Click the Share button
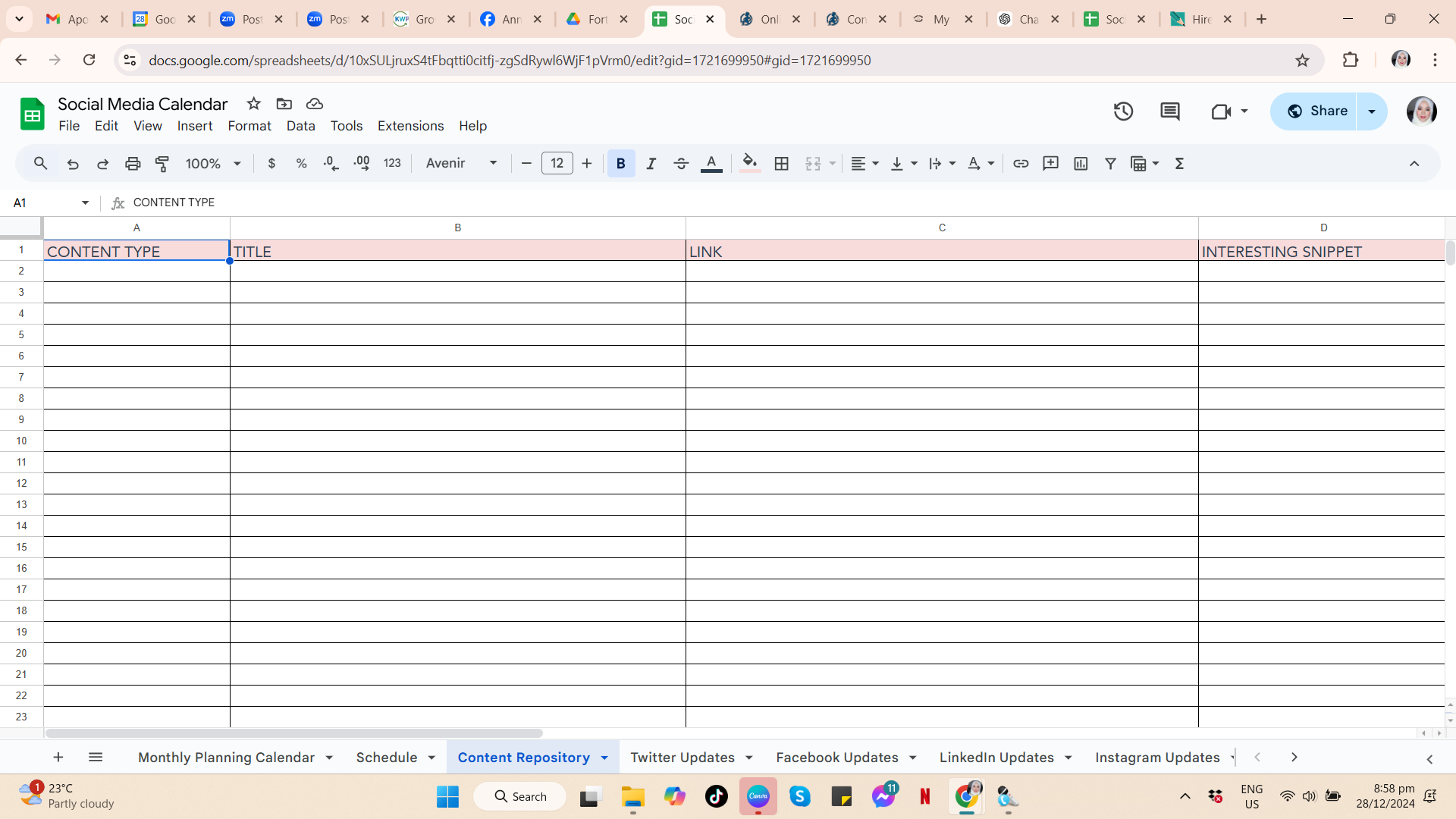 [1316, 111]
